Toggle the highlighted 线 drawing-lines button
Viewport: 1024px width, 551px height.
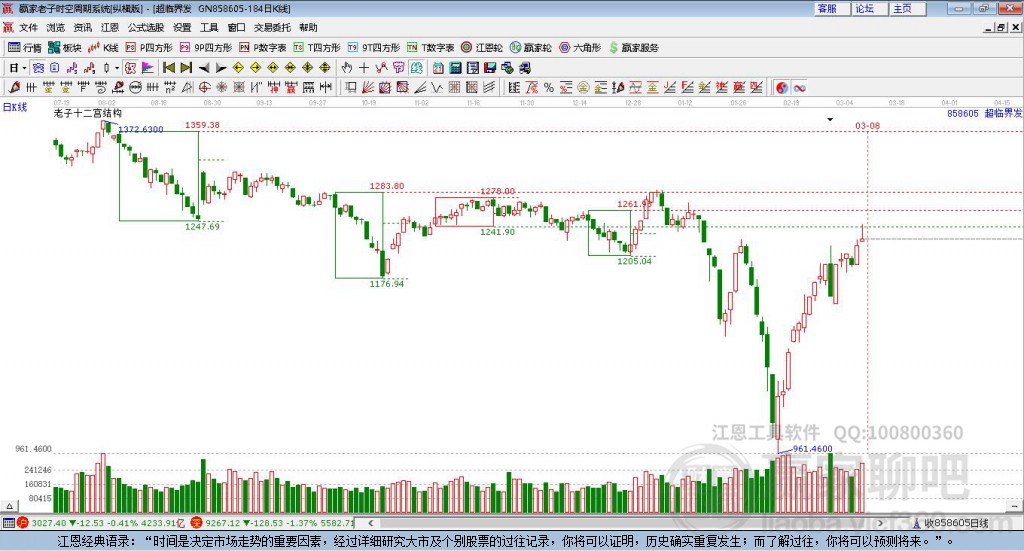[417, 67]
